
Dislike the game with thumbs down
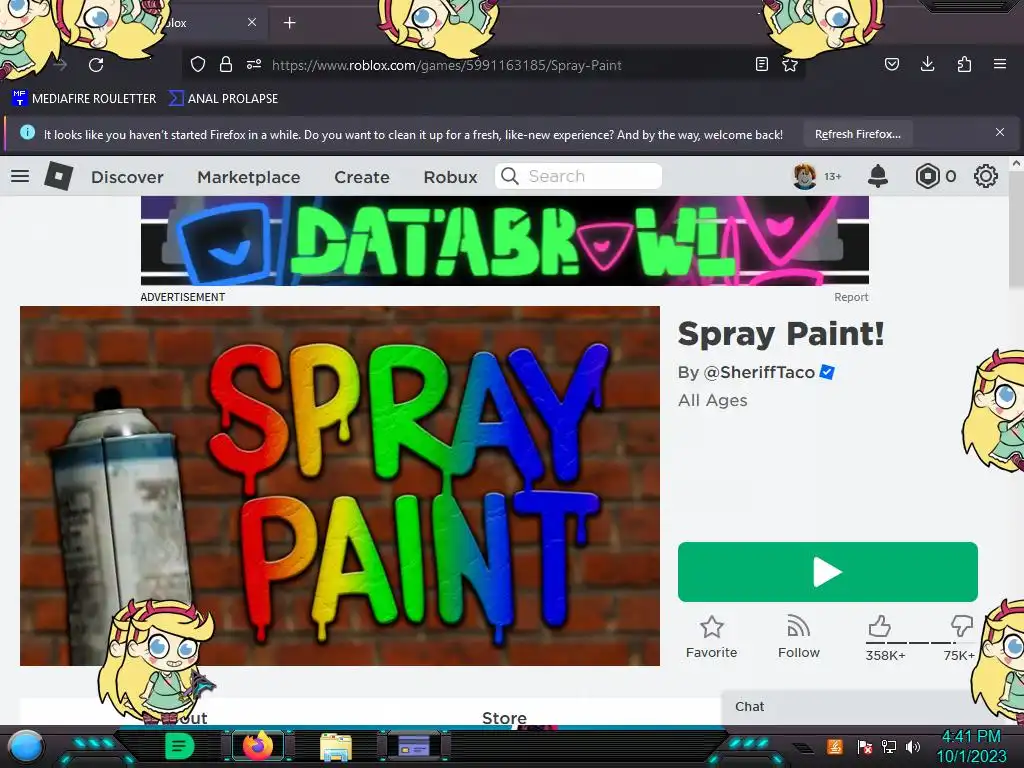961,626
